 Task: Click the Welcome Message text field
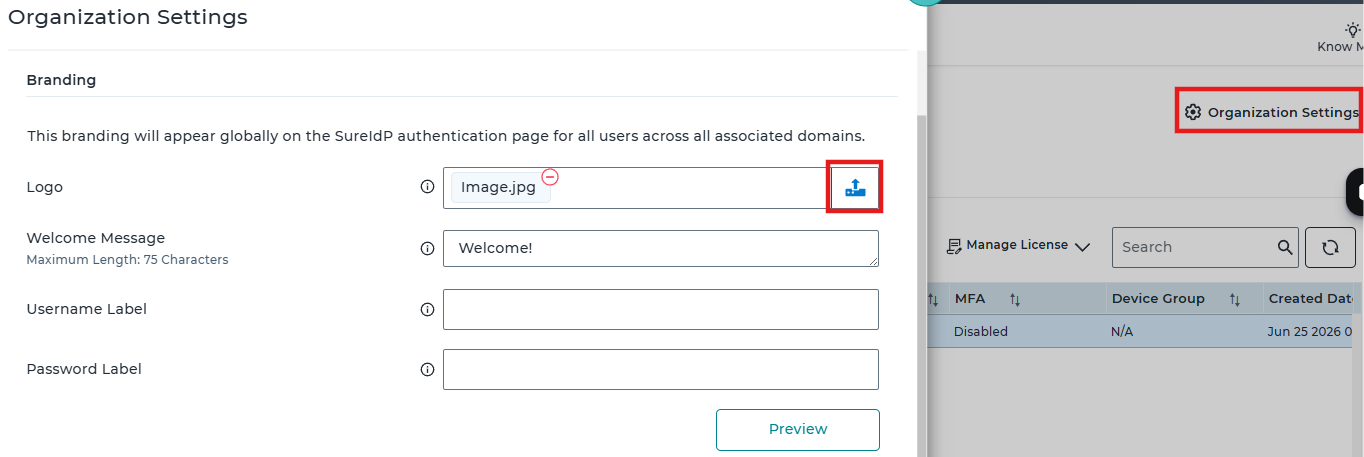(x=661, y=249)
